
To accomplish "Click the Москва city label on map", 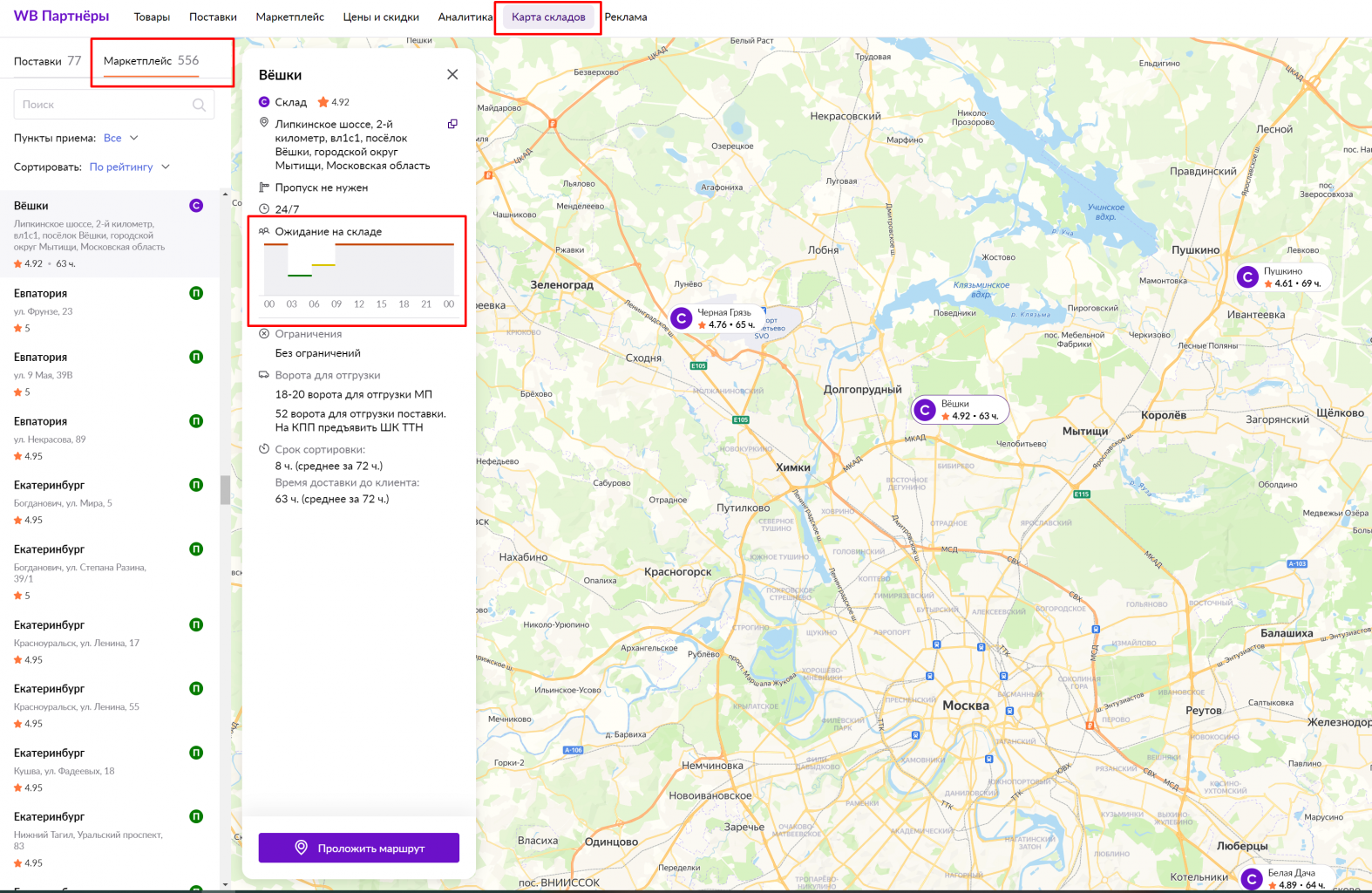I will pyautogui.click(x=966, y=706).
